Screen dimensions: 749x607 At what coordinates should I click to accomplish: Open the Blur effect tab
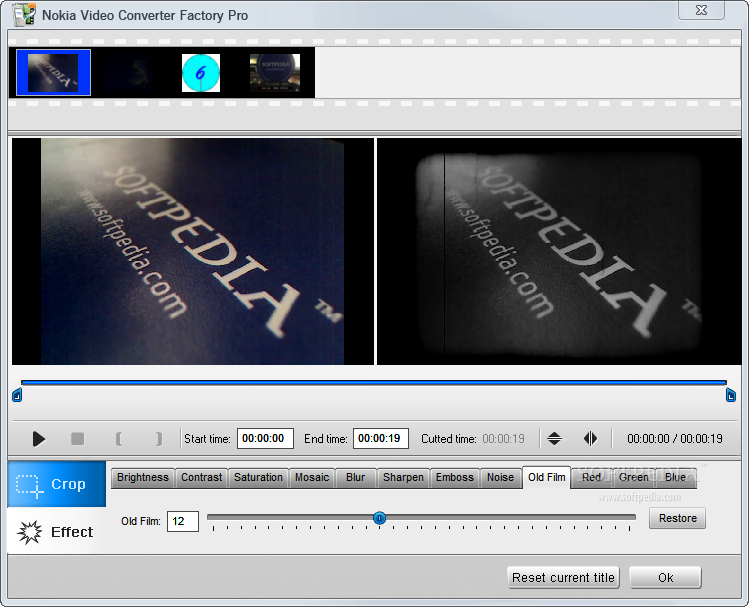point(355,478)
